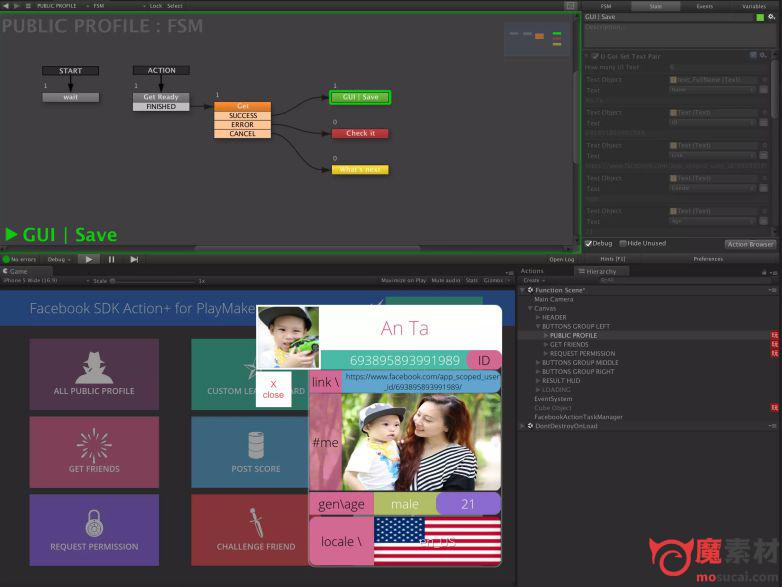Open settings gear for Get Set Text Pair action
This screenshot has height=587, width=782.
point(763,55)
